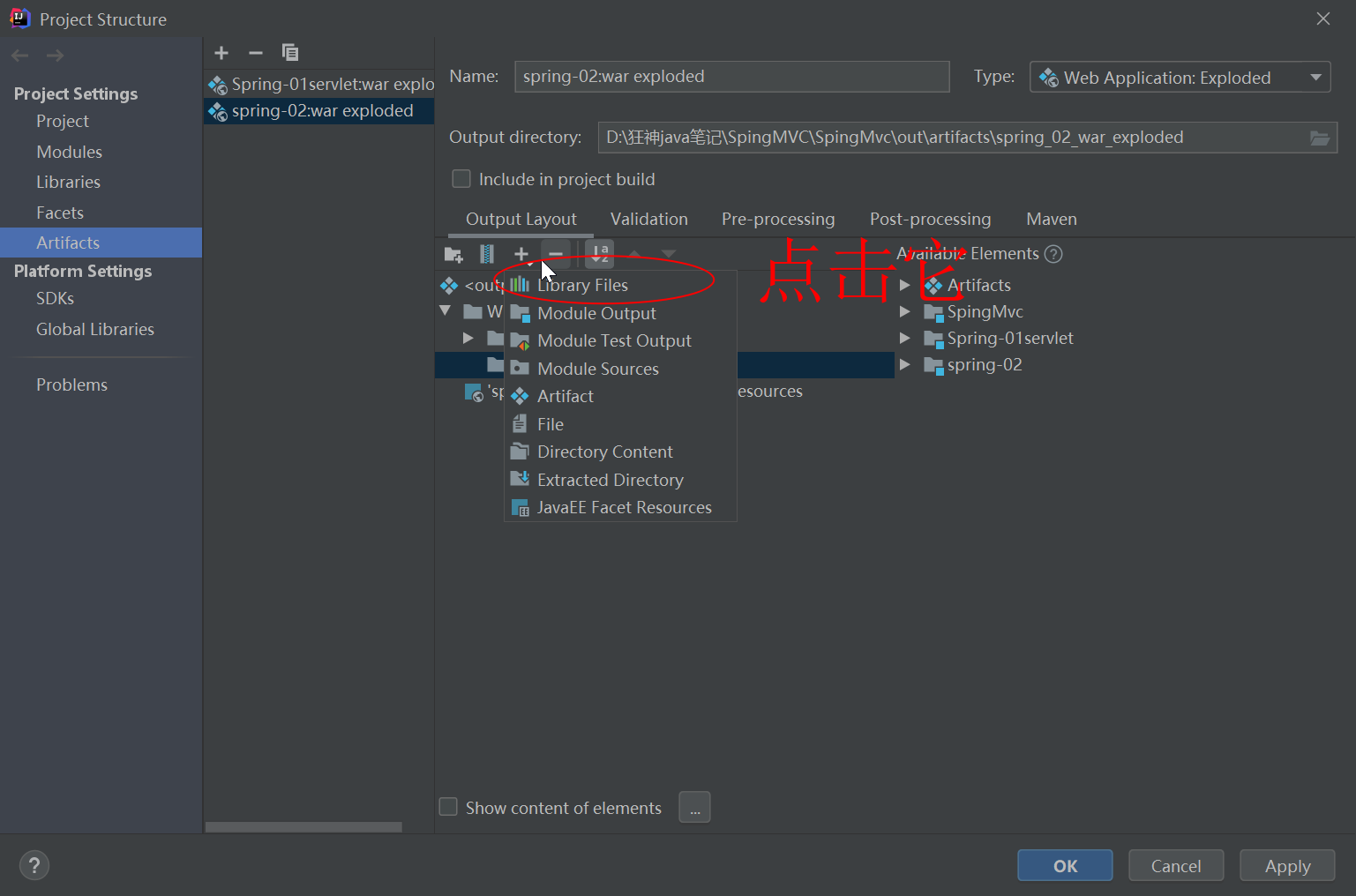Choose JavaEE Facet Resources entry

pyautogui.click(x=620, y=507)
